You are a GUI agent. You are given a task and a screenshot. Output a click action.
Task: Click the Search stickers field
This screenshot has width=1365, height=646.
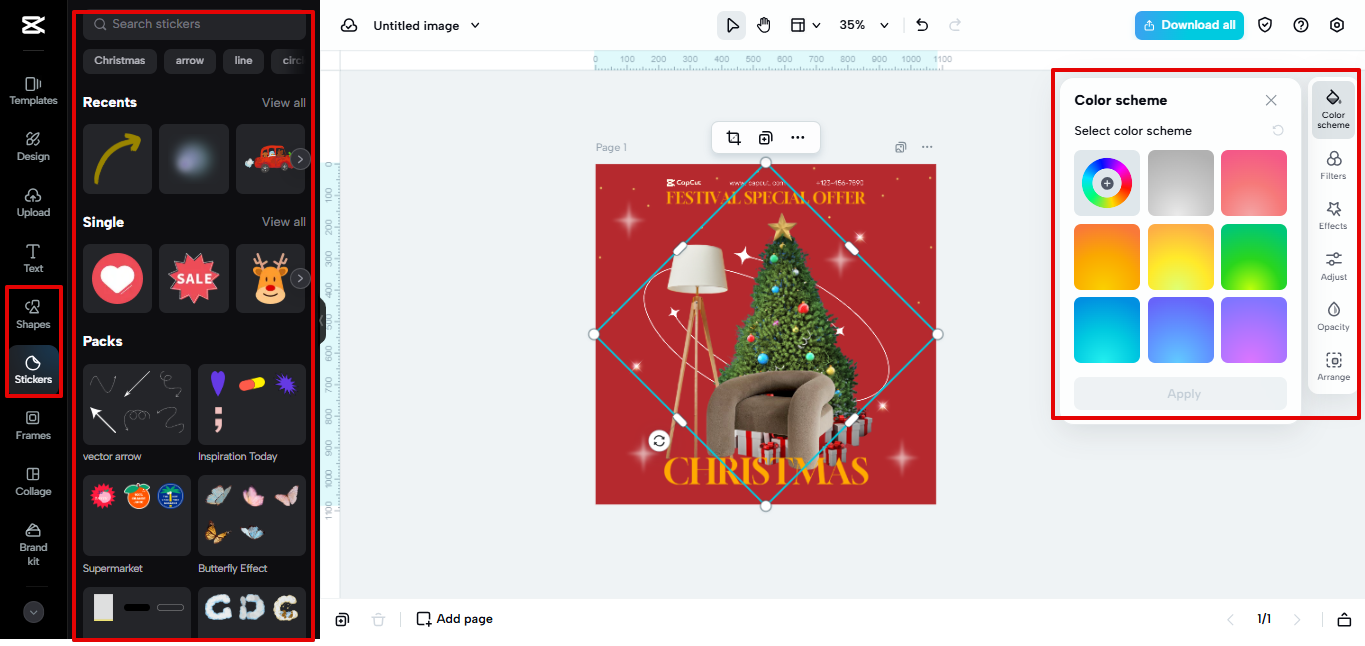(x=194, y=24)
